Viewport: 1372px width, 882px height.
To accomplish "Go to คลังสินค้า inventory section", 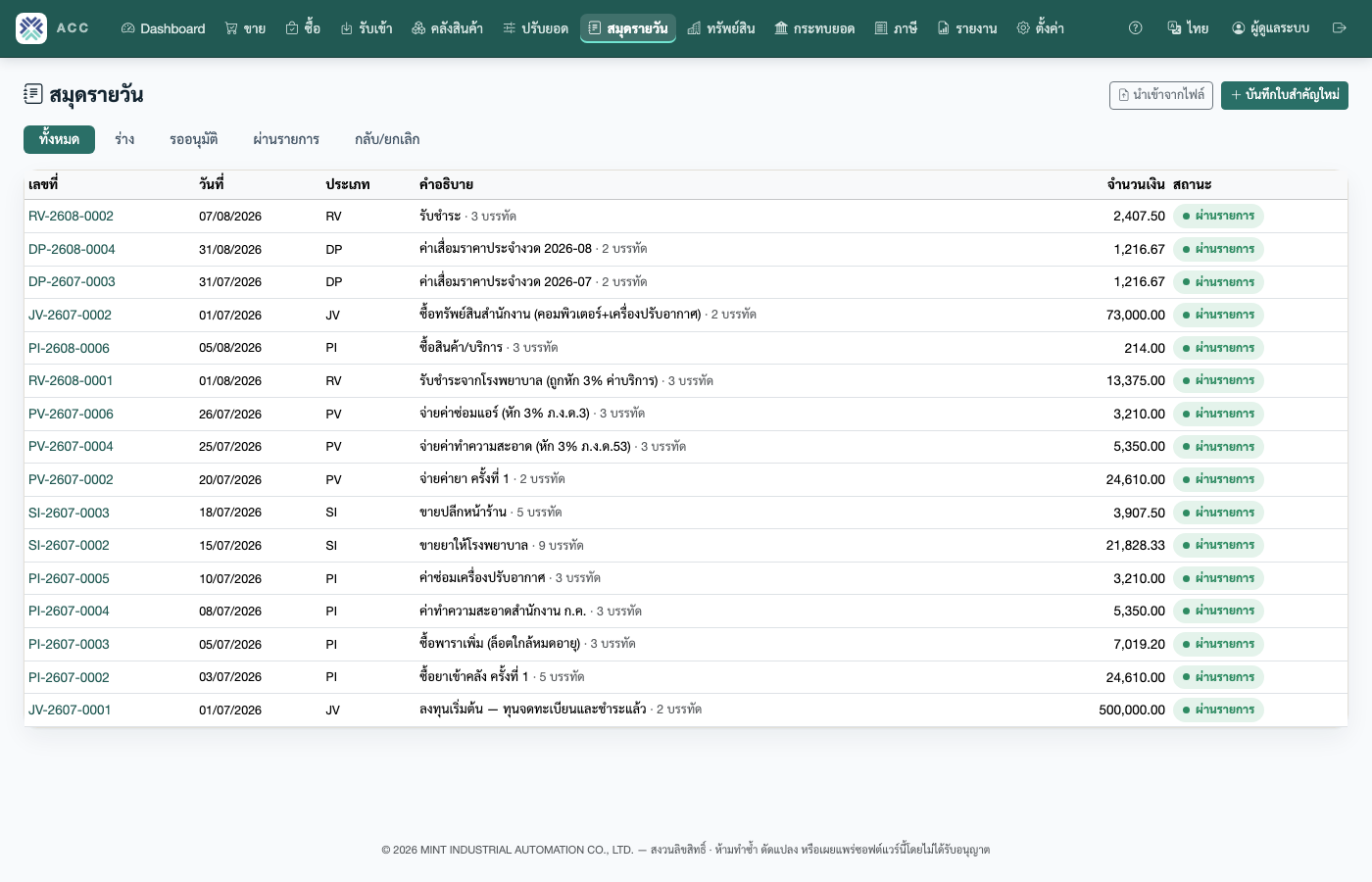I will (x=447, y=28).
